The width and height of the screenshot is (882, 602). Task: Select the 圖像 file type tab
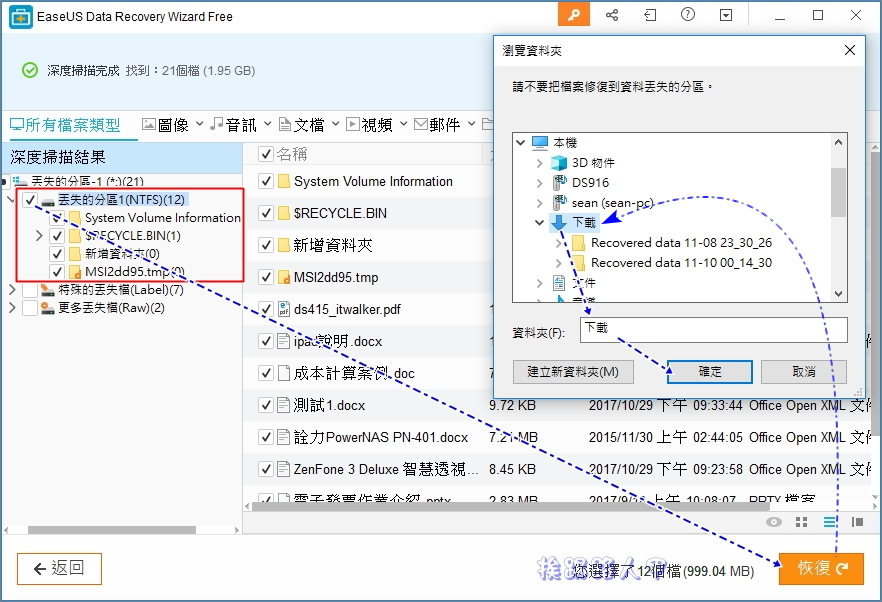pyautogui.click(x=166, y=124)
